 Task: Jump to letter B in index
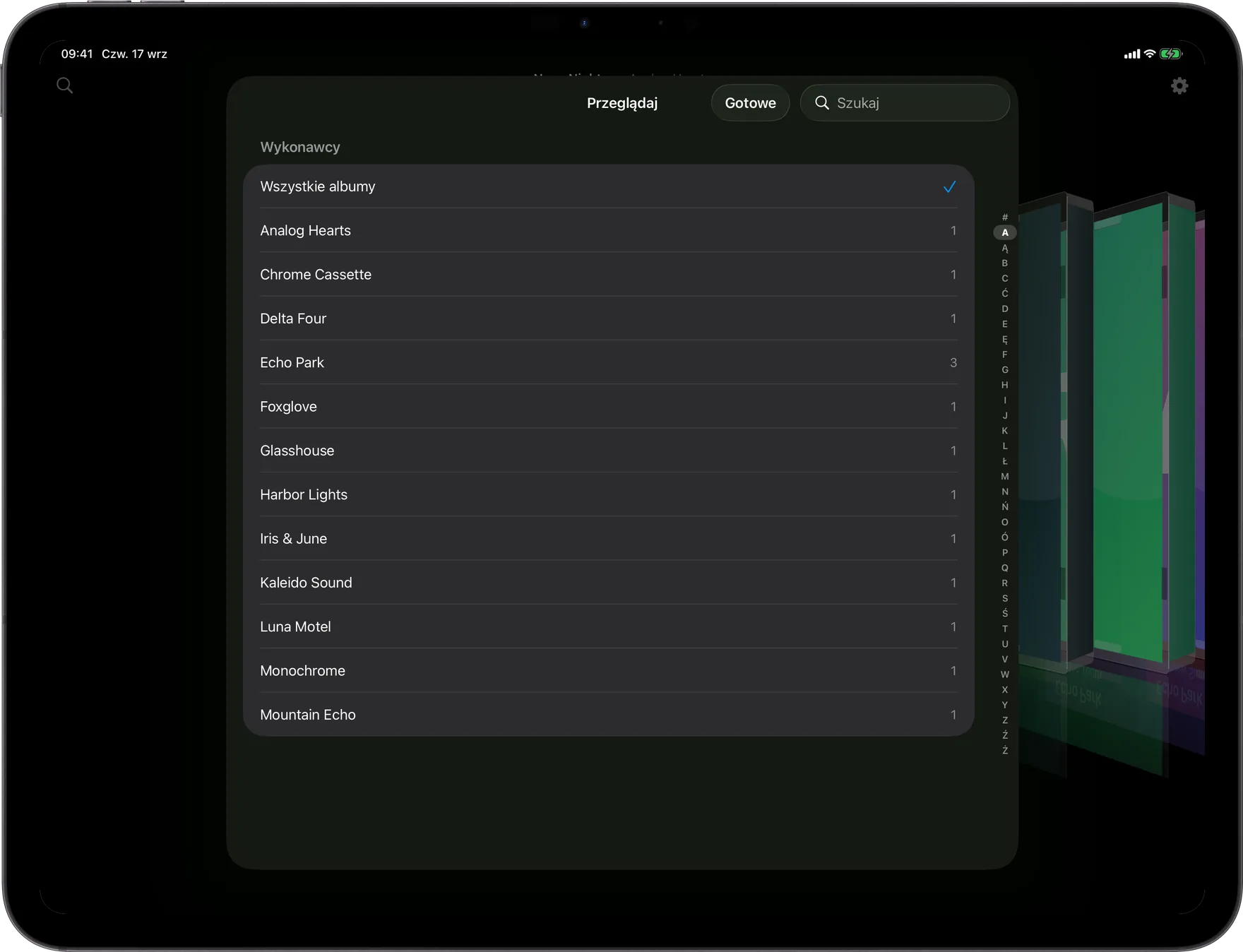point(1005,263)
